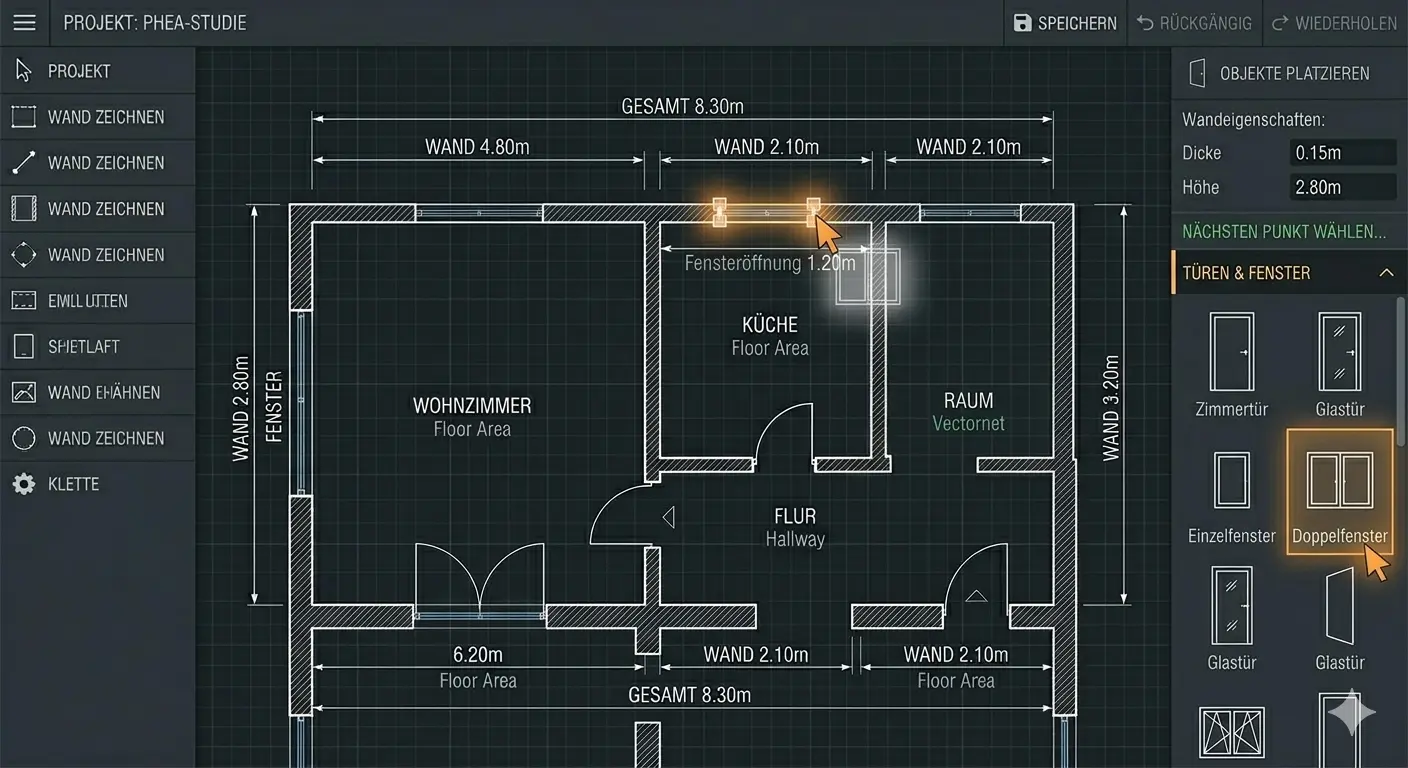Click the Höhe height input field
This screenshot has height=768, width=1408.
[x=1343, y=187]
